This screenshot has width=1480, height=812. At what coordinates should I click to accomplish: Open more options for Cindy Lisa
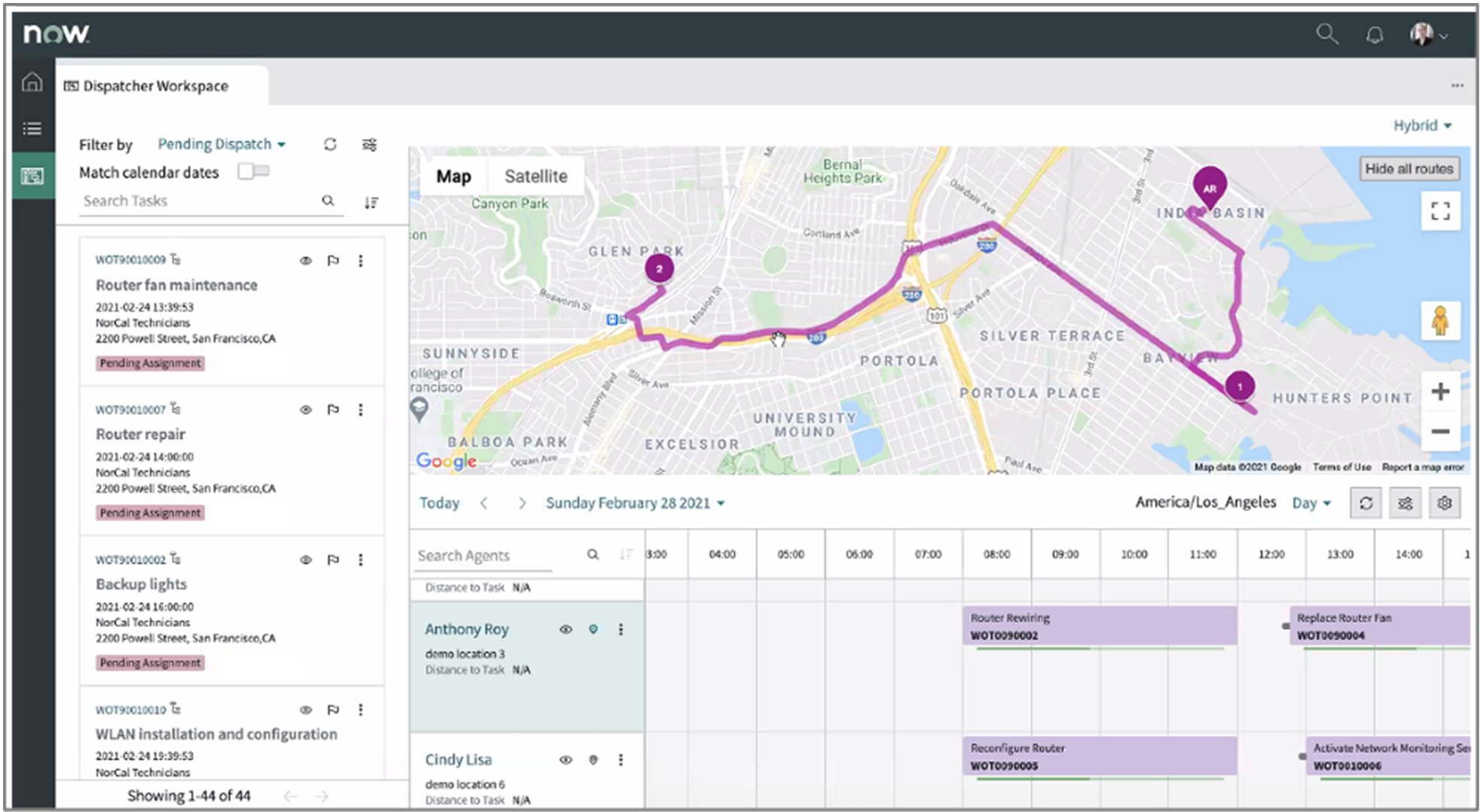tap(620, 760)
